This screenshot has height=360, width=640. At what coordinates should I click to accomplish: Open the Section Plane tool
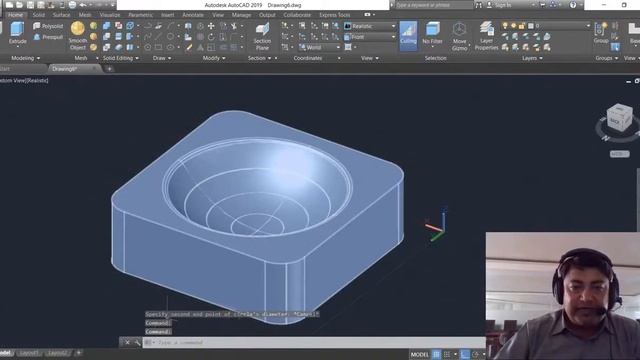262,36
